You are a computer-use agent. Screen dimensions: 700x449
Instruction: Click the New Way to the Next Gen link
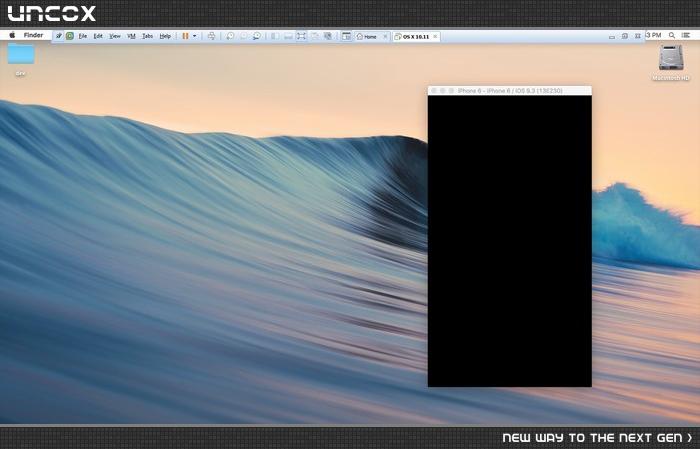point(598,438)
